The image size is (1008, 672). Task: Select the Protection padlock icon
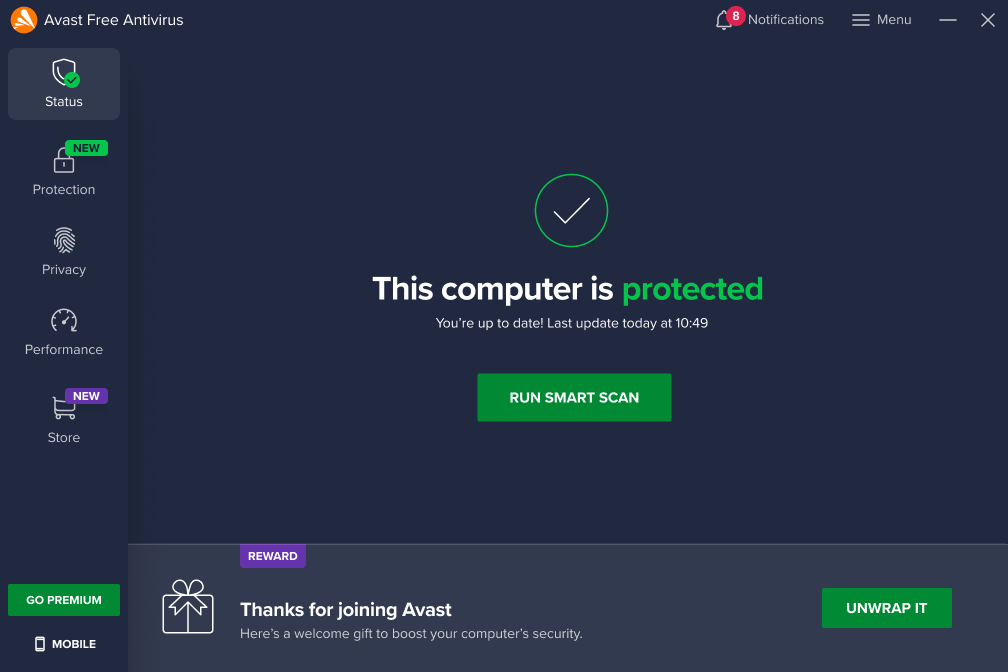pos(64,161)
